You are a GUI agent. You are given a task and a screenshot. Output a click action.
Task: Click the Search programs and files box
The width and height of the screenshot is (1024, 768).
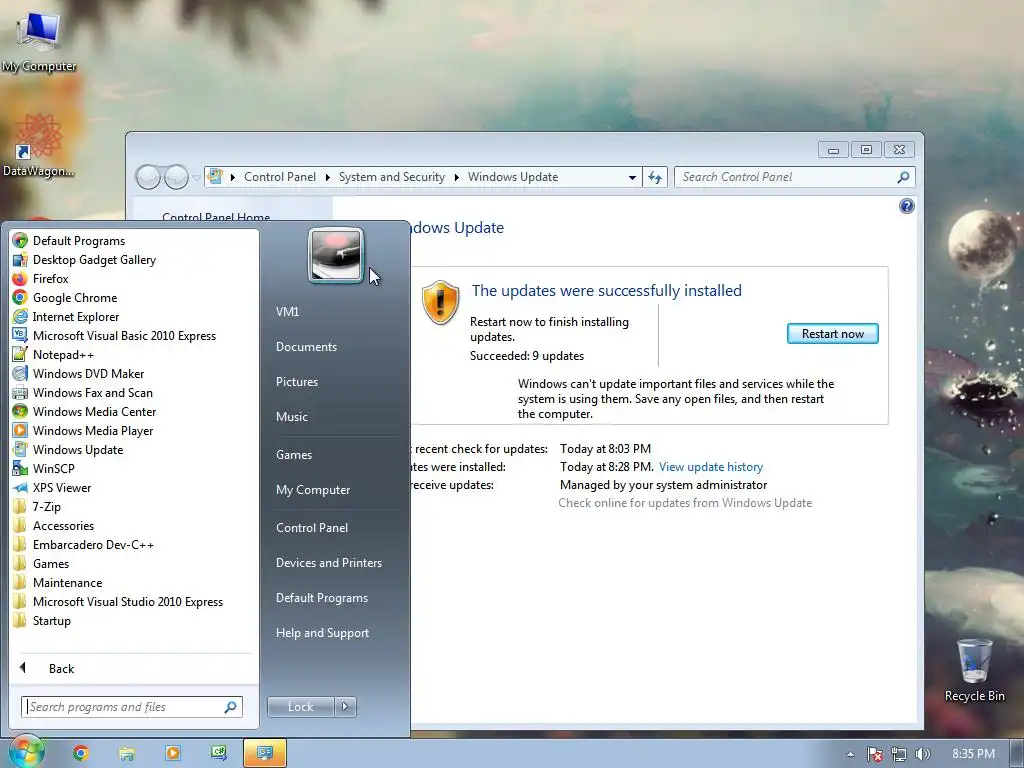[x=132, y=707]
